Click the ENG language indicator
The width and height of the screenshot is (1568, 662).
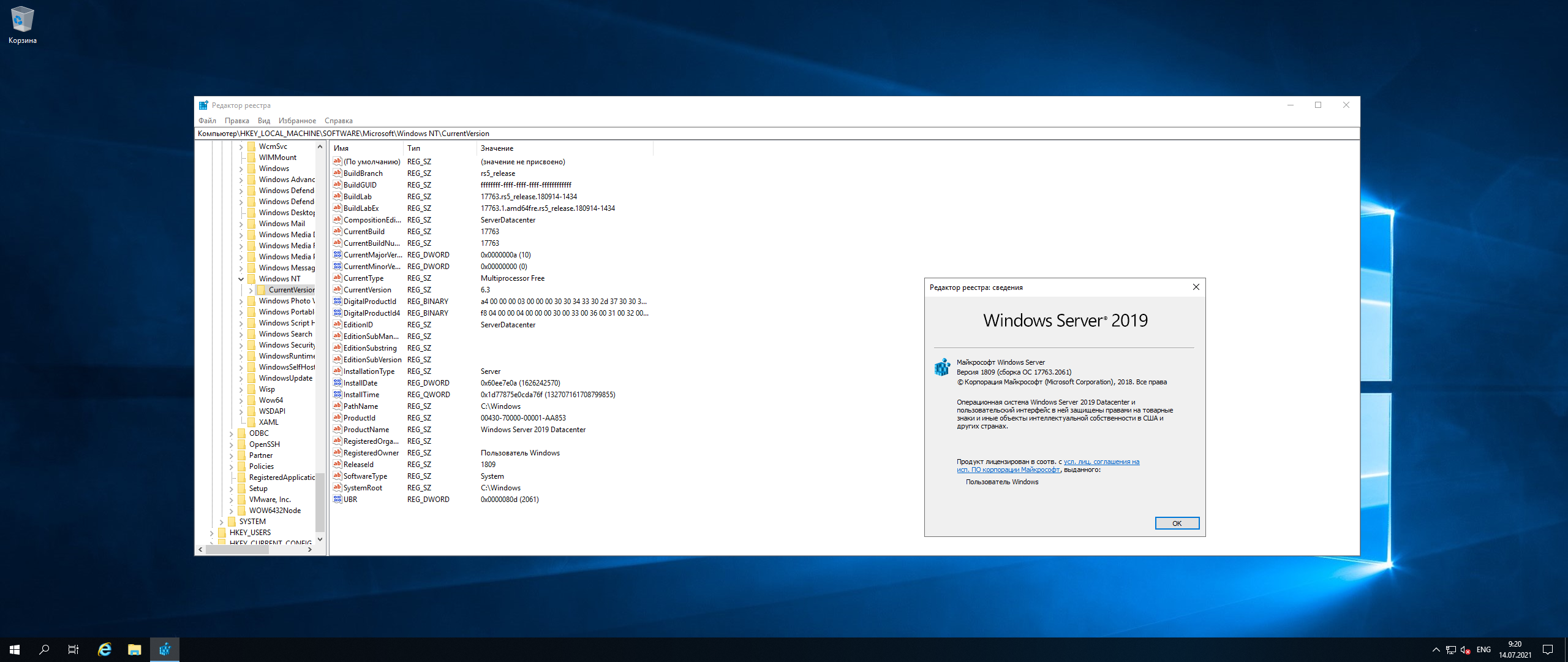(x=1483, y=650)
